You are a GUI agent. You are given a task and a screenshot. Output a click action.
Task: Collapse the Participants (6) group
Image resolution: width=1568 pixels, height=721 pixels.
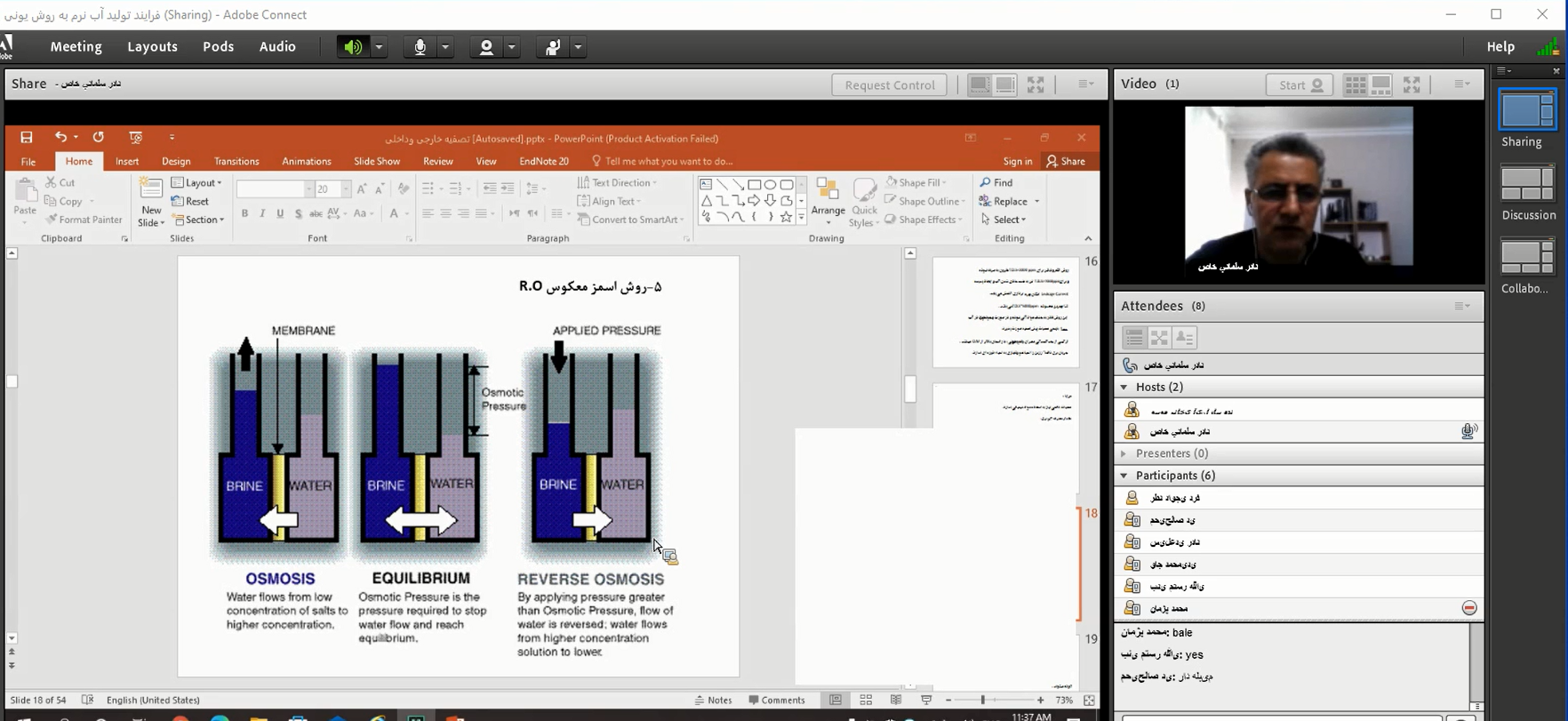pos(1124,476)
